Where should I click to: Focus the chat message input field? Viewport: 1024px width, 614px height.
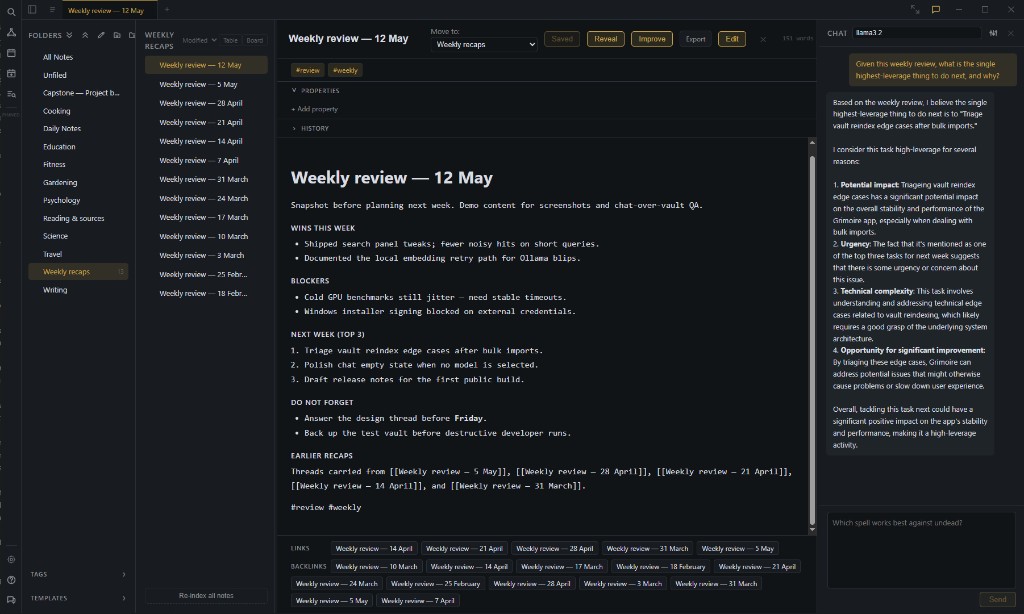point(920,550)
